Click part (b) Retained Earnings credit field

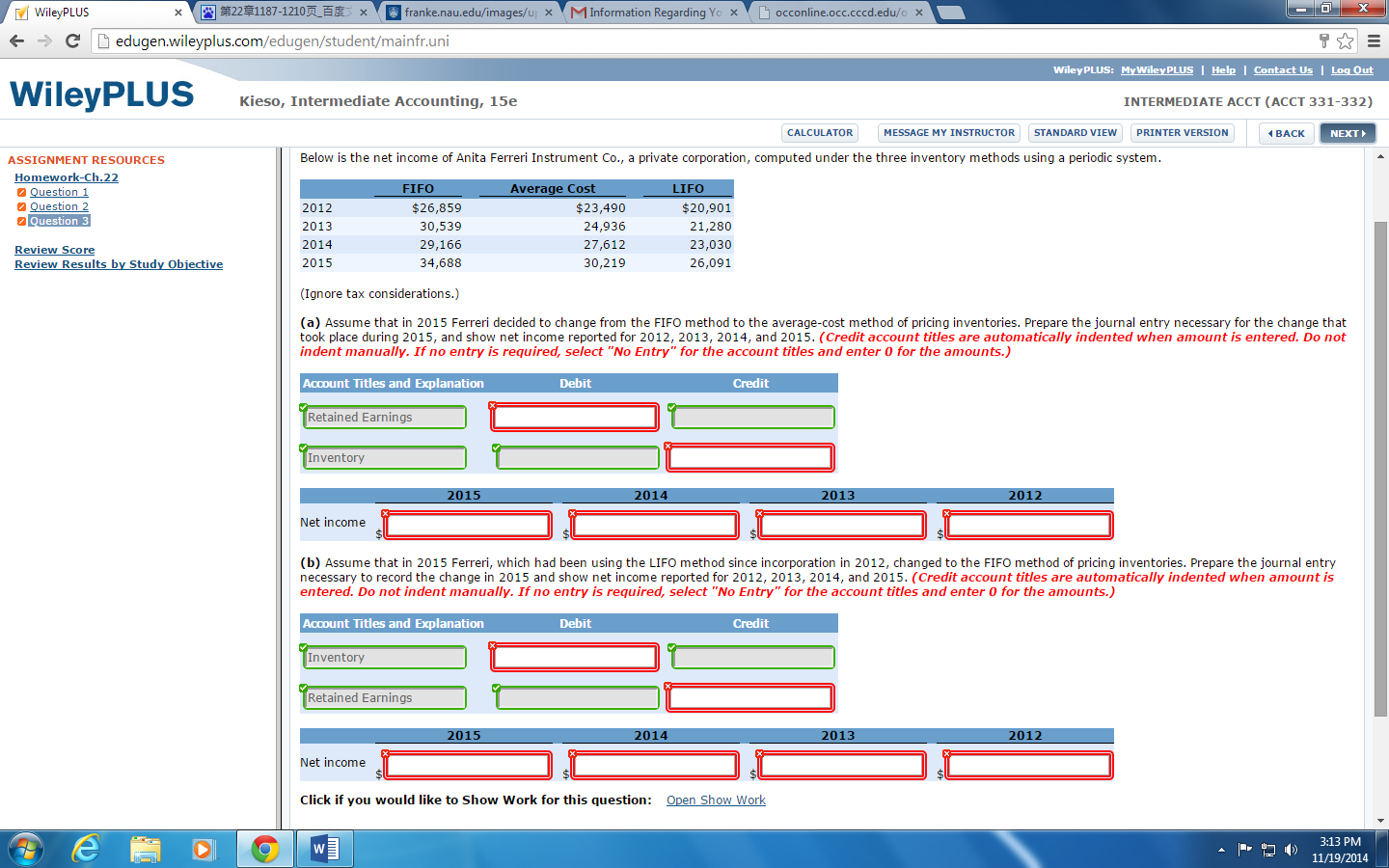pyautogui.click(x=750, y=698)
